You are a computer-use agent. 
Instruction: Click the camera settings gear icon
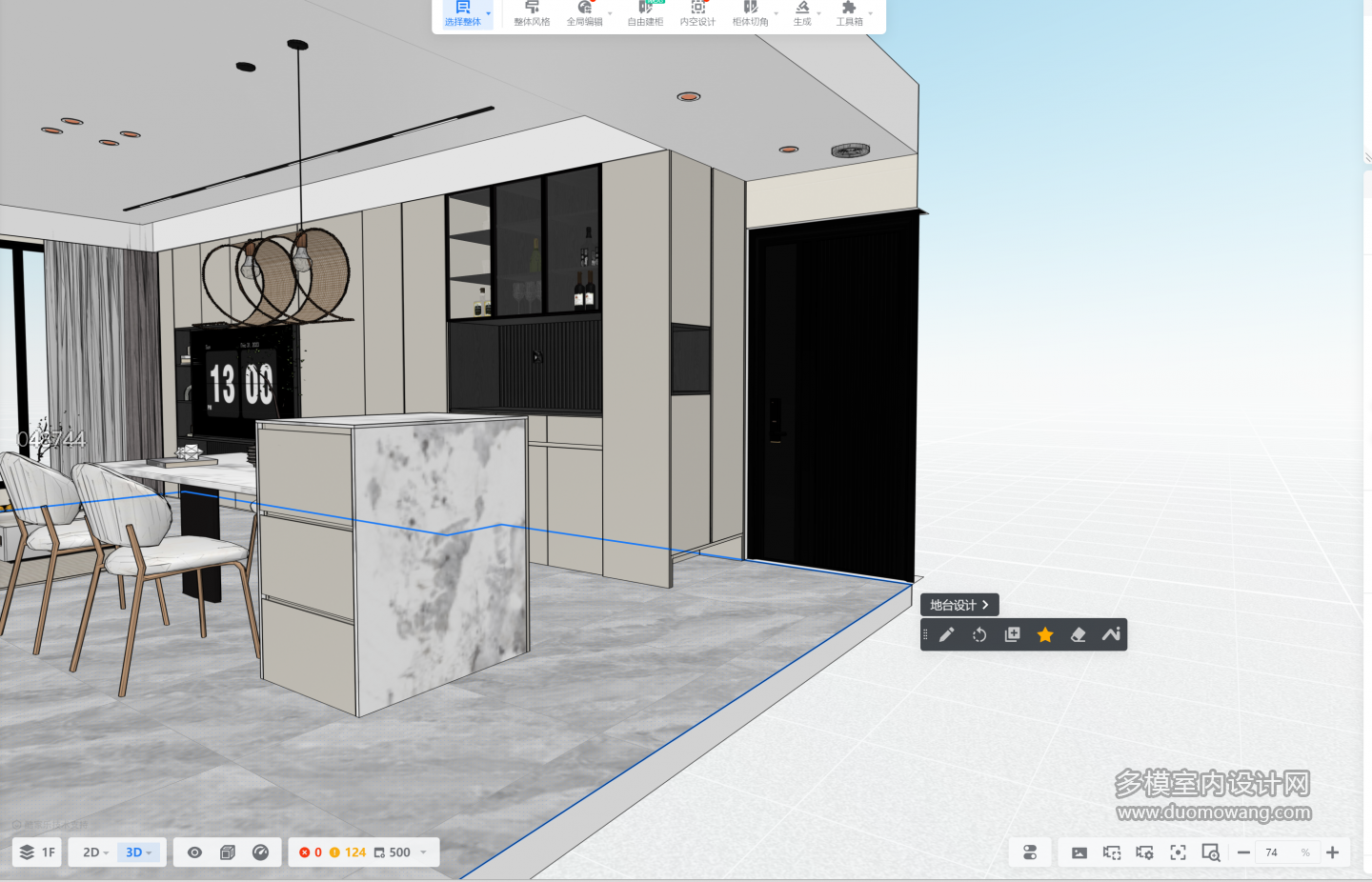click(1145, 852)
